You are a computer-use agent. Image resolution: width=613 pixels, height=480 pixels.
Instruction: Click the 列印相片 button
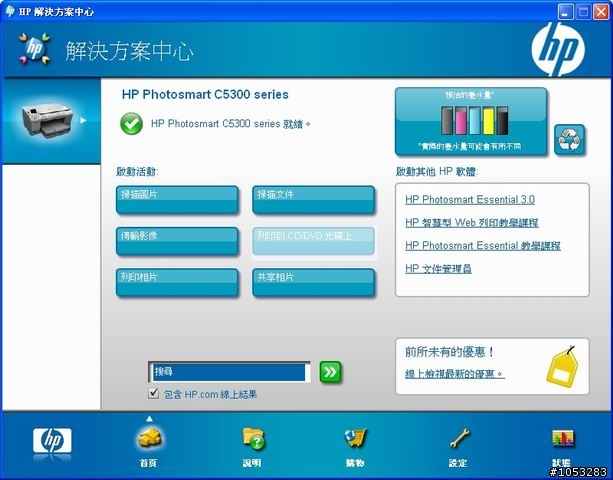pyautogui.click(x=177, y=282)
